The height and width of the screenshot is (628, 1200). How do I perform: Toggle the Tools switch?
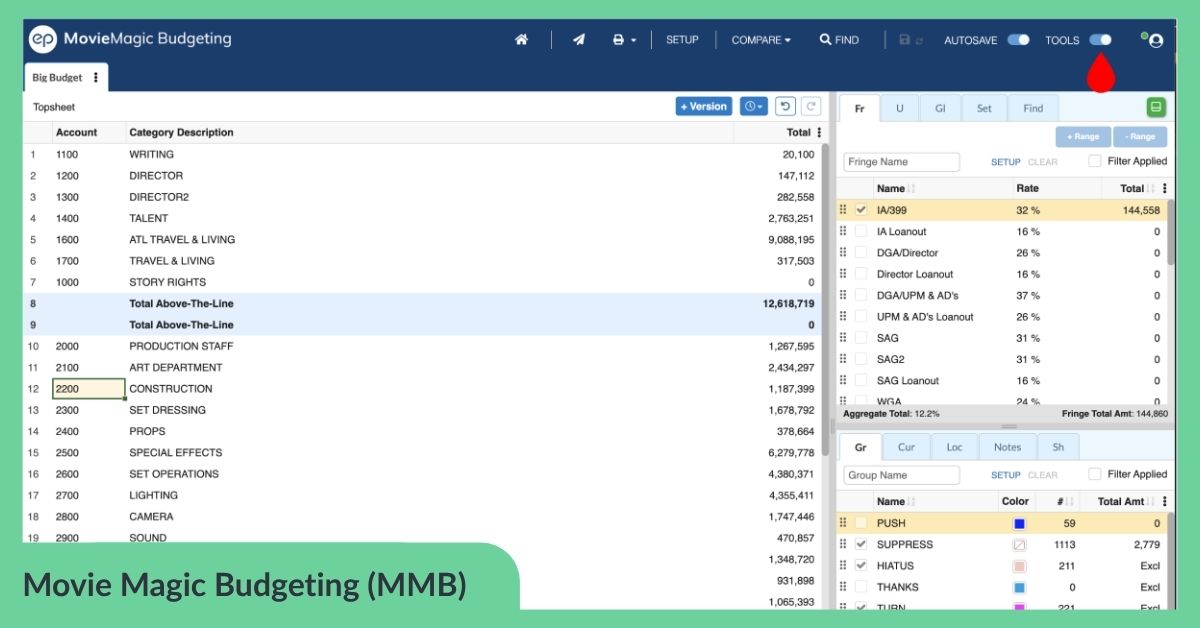[1100, 40]
